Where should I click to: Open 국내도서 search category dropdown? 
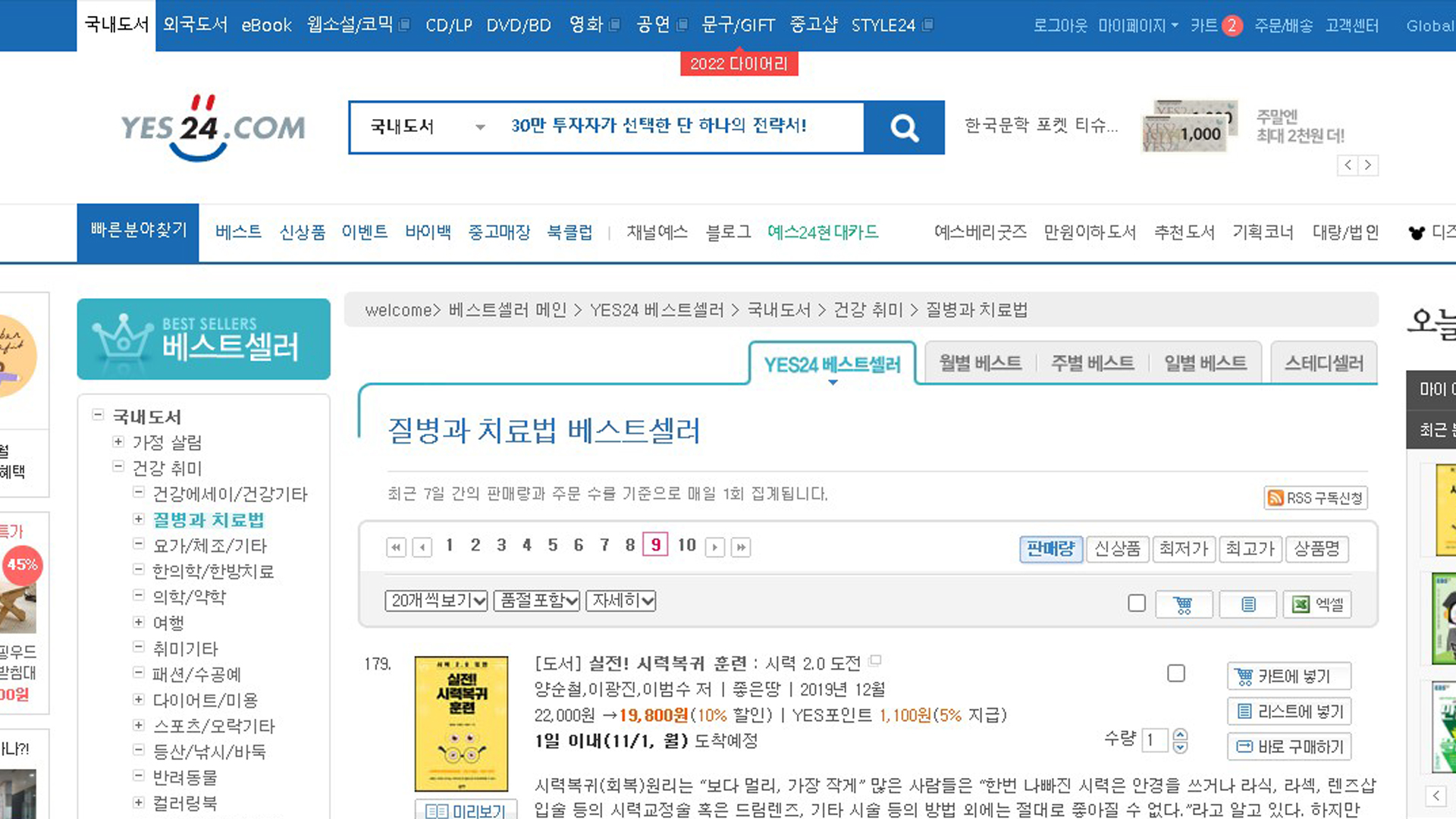point(428,127)
